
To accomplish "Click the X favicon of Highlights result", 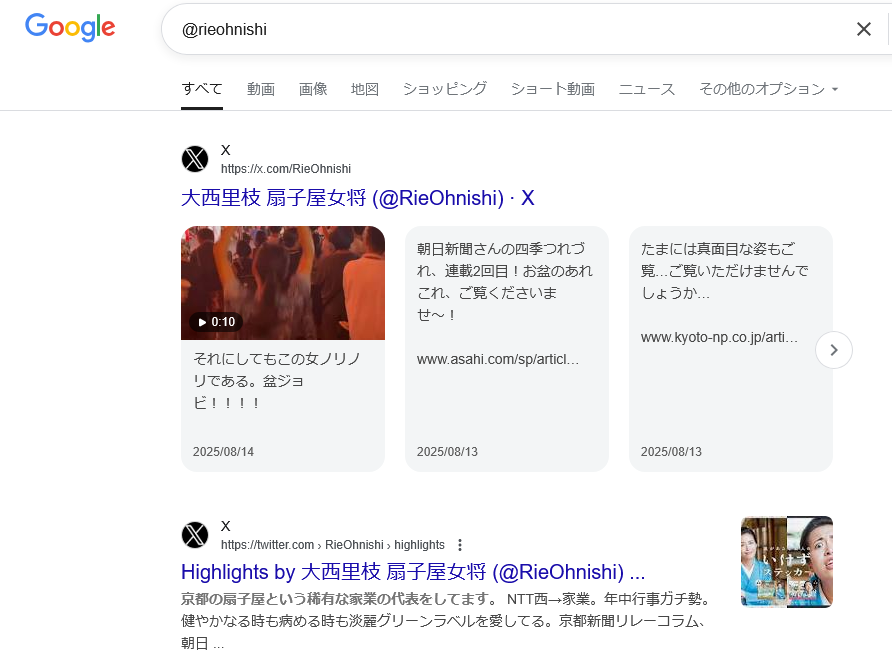I will click(195, 535).
